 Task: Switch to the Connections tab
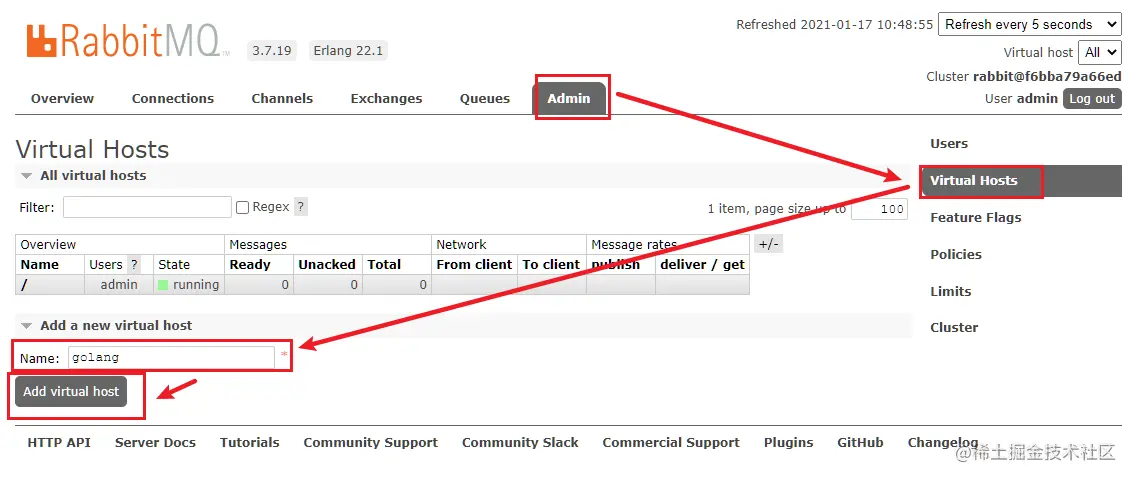coord(173,98)
